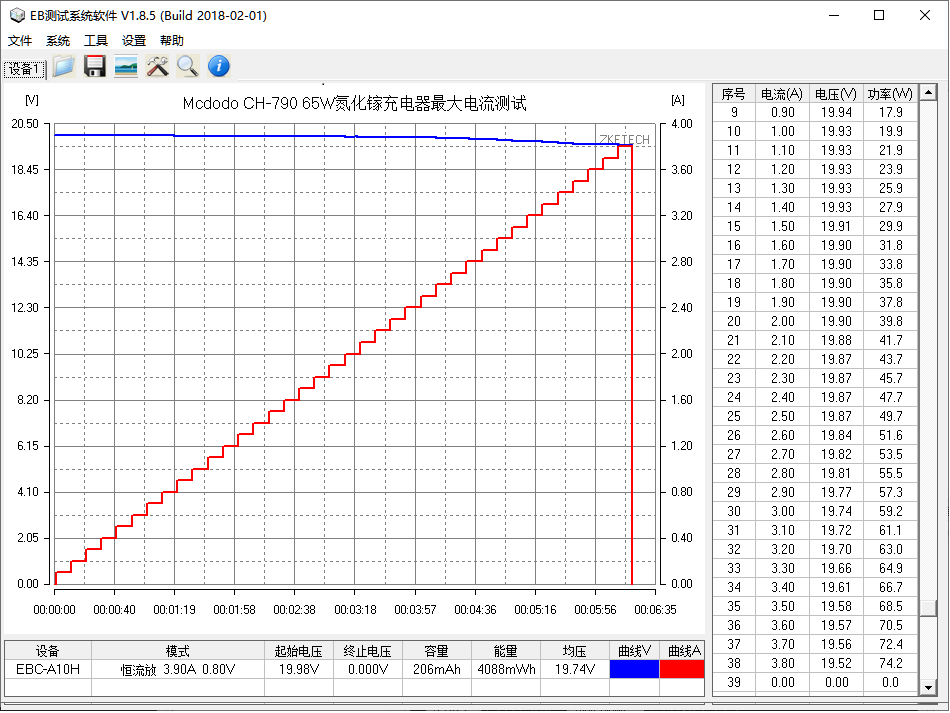Viewport: 950px width, 713px height.
Task: Open the 工具 menu
Action: coord(96,41)
